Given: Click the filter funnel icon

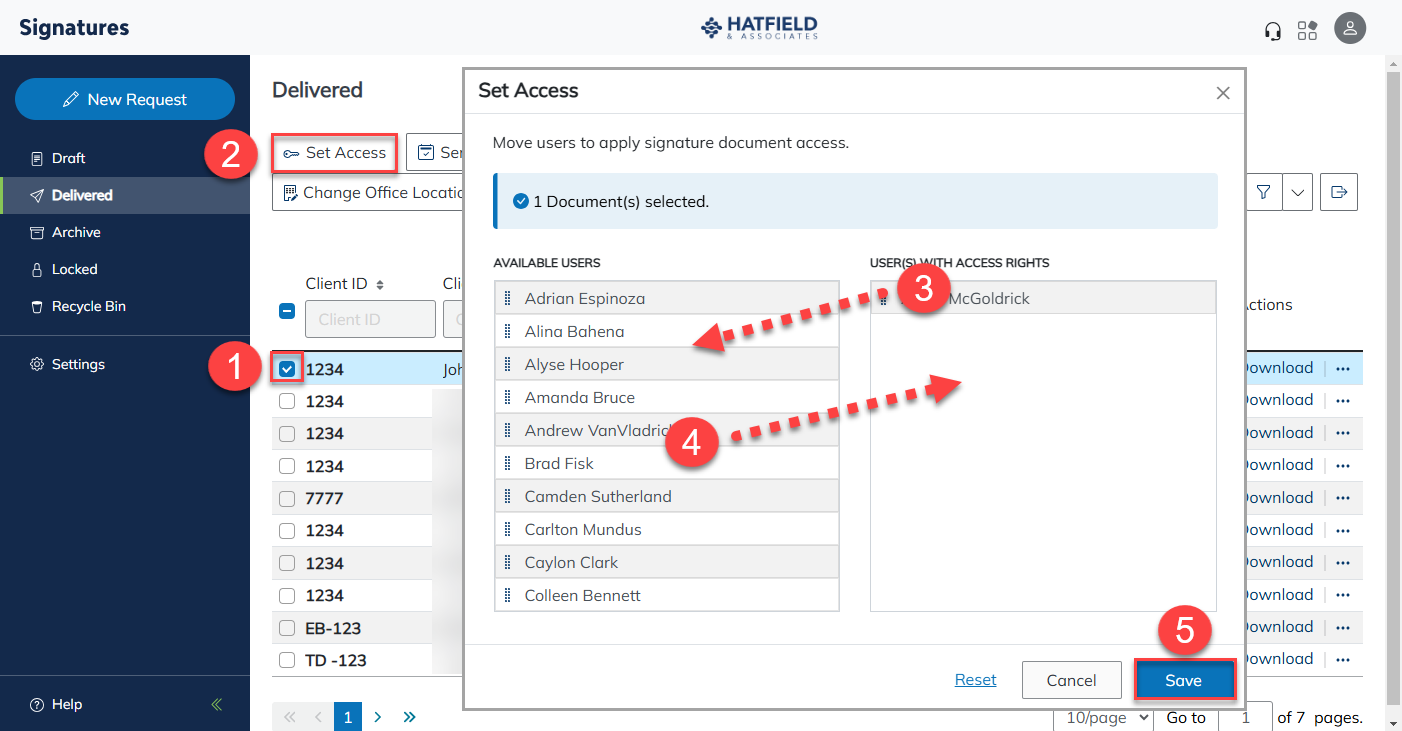Looking at the screenshot, I should (1263, 192).
